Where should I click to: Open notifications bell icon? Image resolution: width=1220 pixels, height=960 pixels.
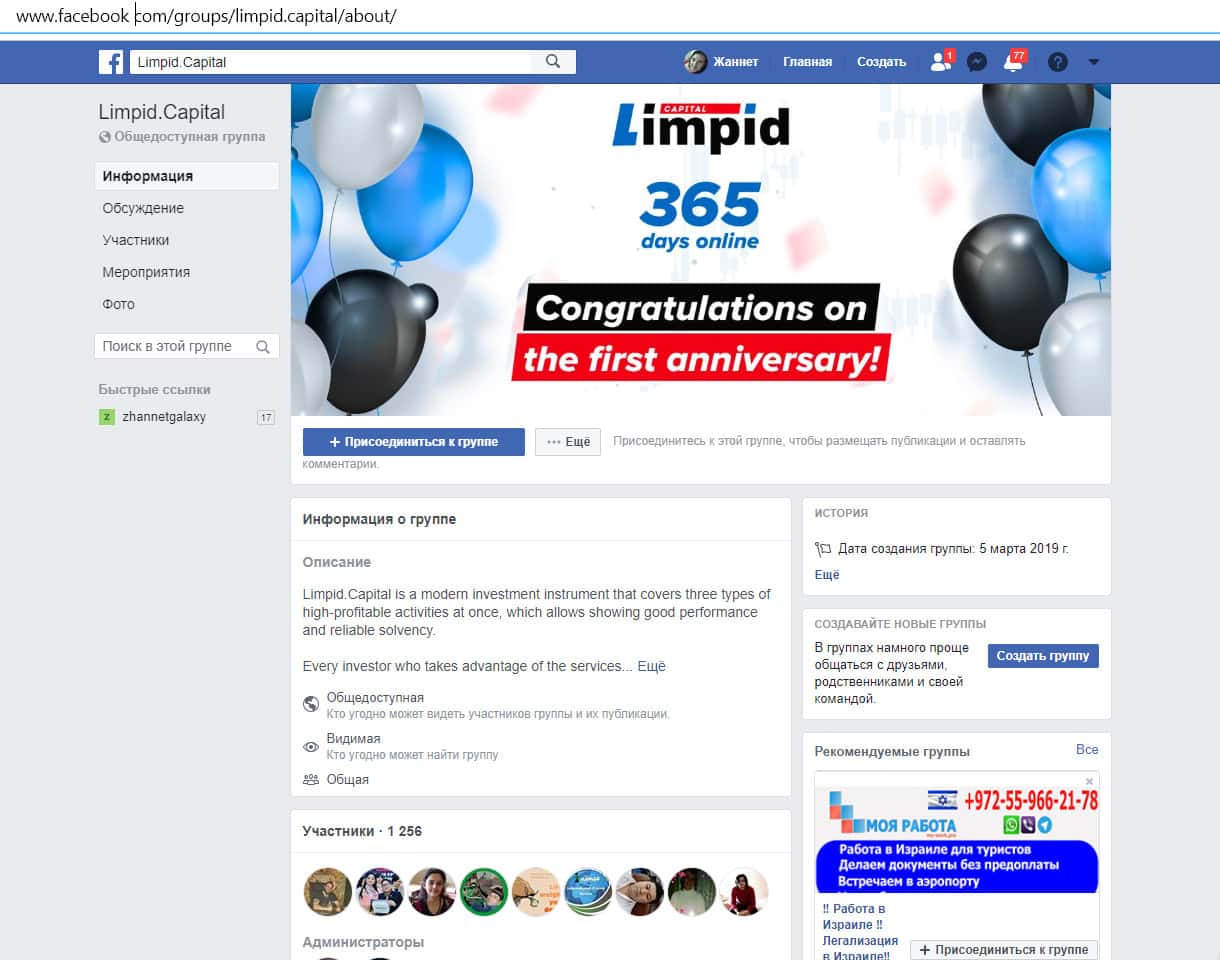(1013, 62)
